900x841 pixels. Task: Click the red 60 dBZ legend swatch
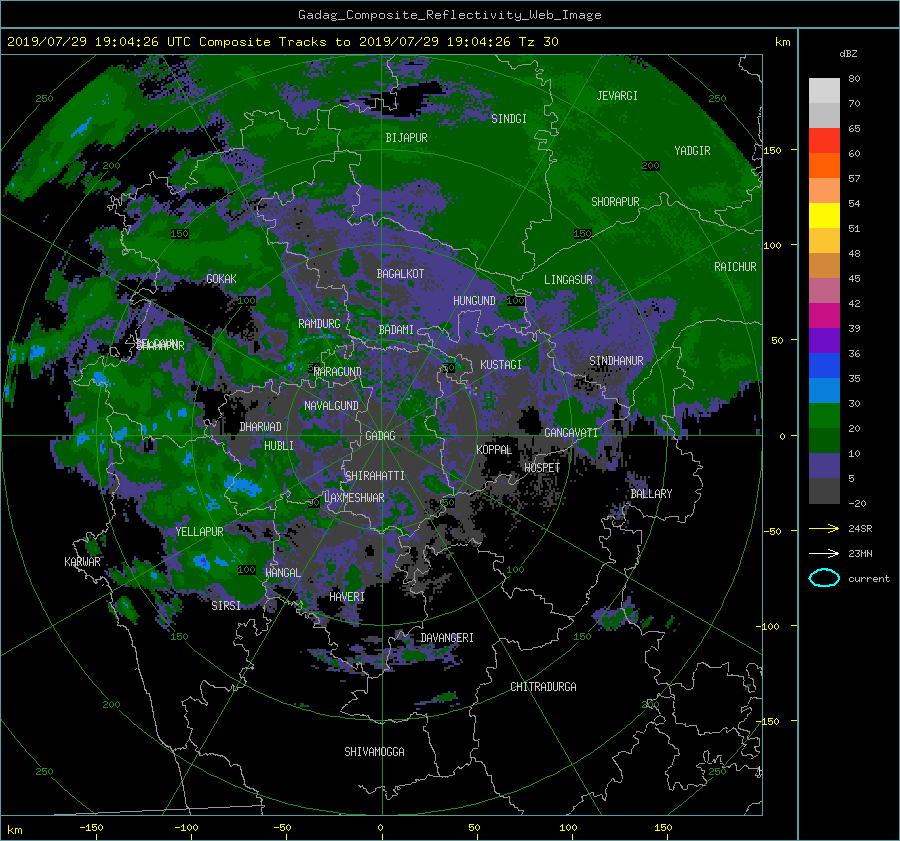(x=824, y=141)
